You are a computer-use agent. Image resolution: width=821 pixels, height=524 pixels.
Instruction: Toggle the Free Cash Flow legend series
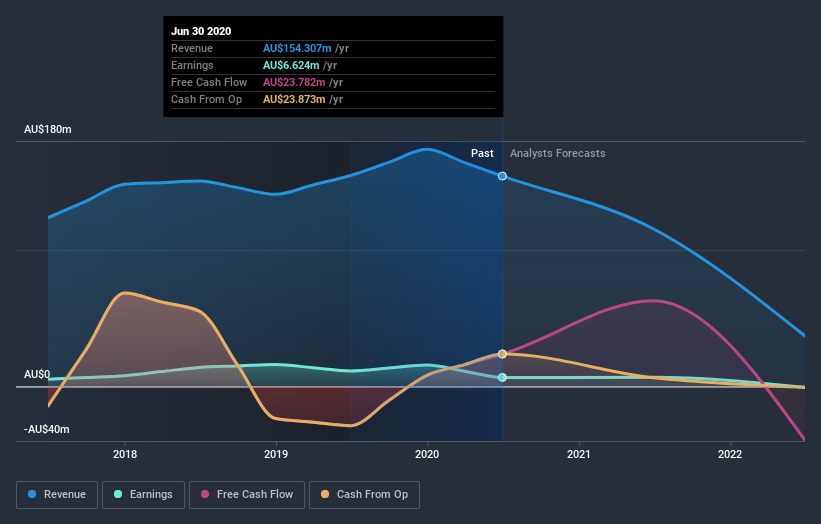247,495
